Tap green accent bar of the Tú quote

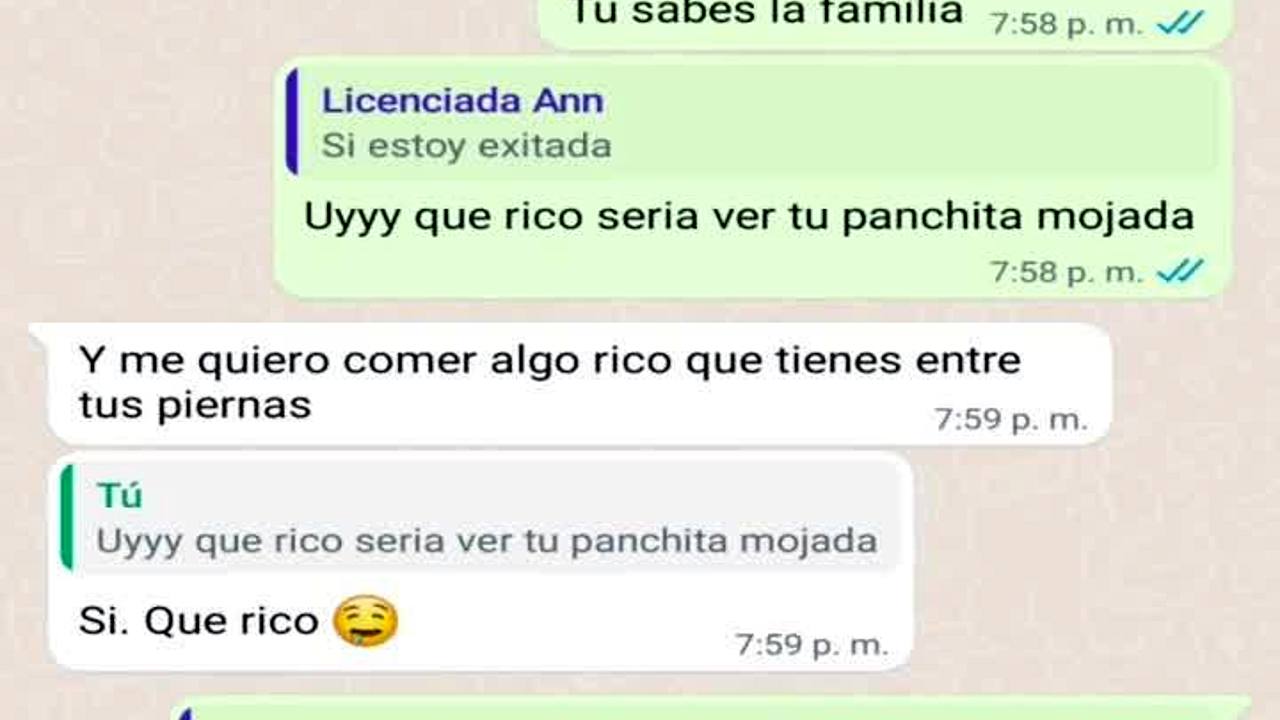[67, 517]
